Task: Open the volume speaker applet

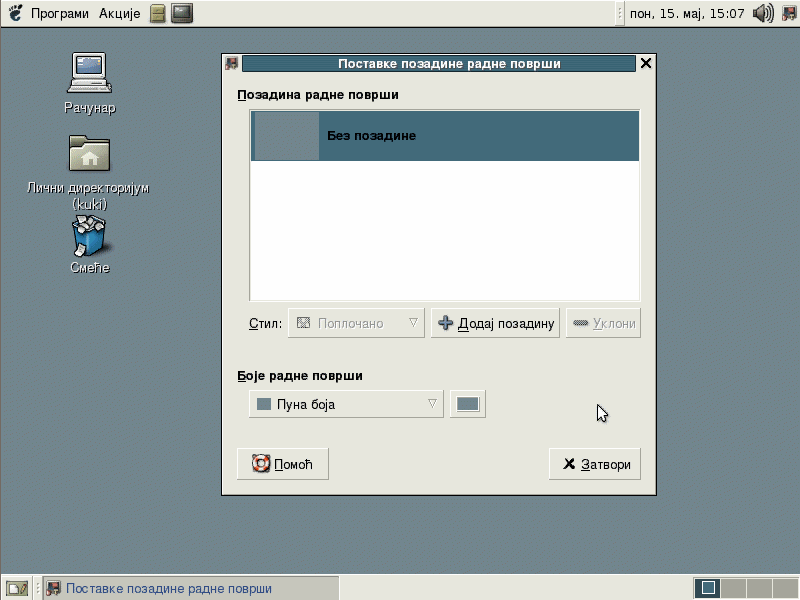Action: [763, 13]
